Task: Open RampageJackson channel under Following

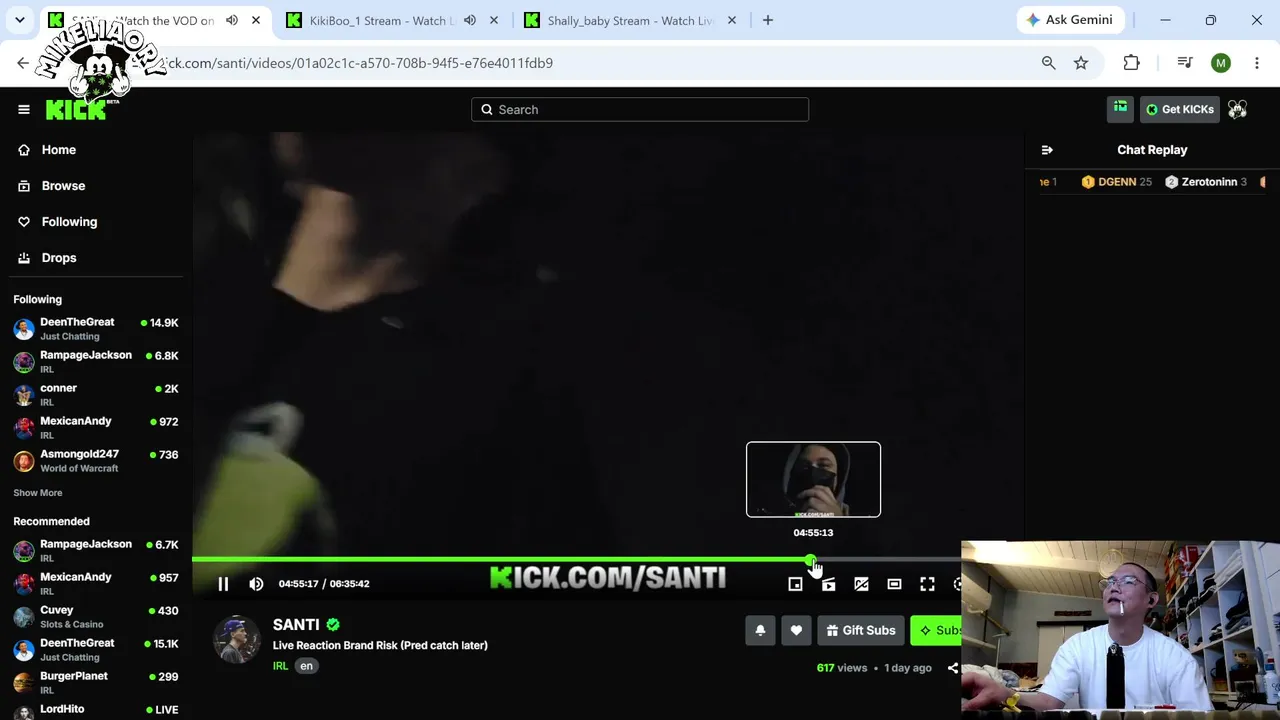Action: [x=96, y=362]
